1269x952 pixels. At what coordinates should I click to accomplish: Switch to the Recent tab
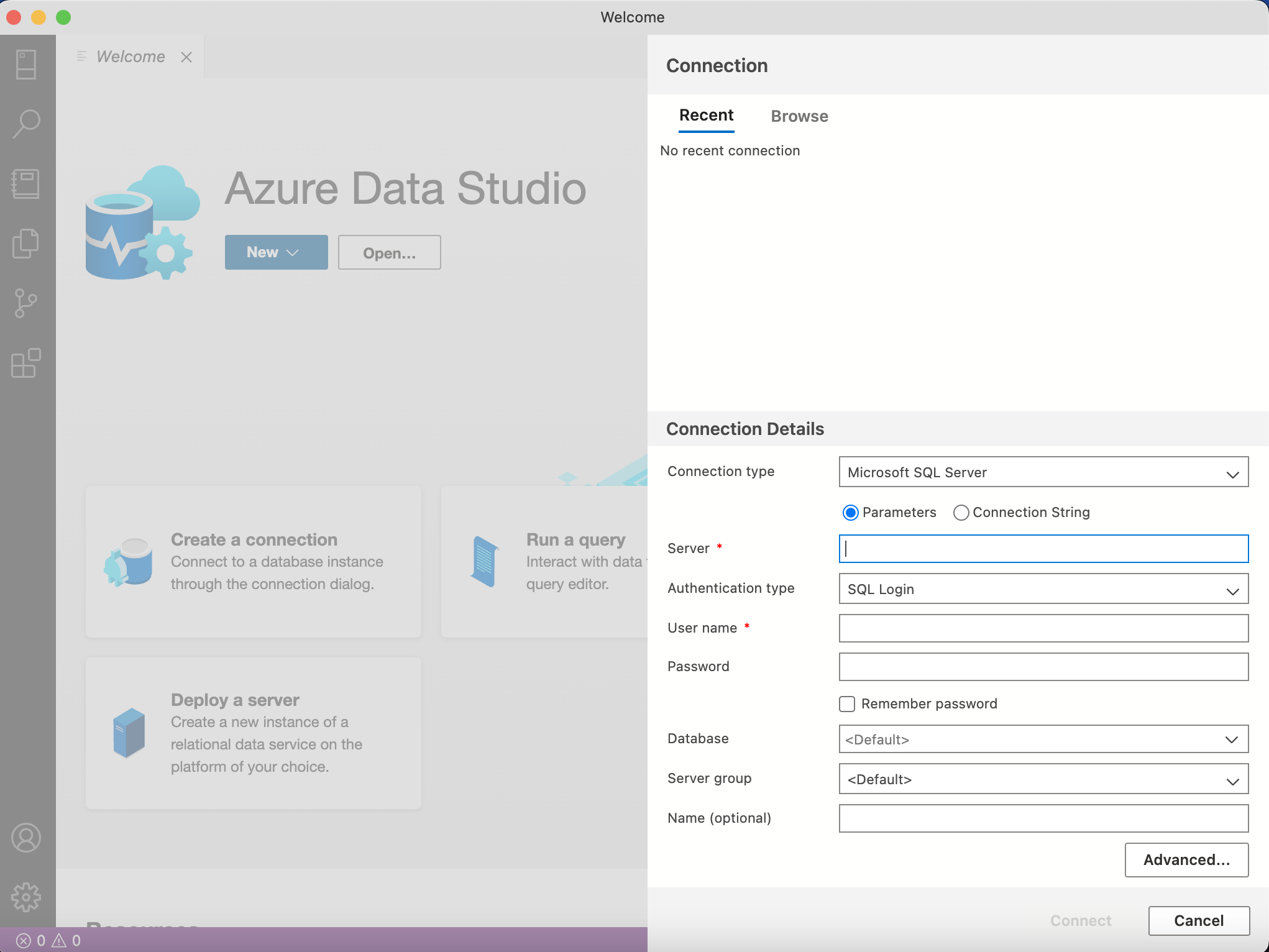706,116
